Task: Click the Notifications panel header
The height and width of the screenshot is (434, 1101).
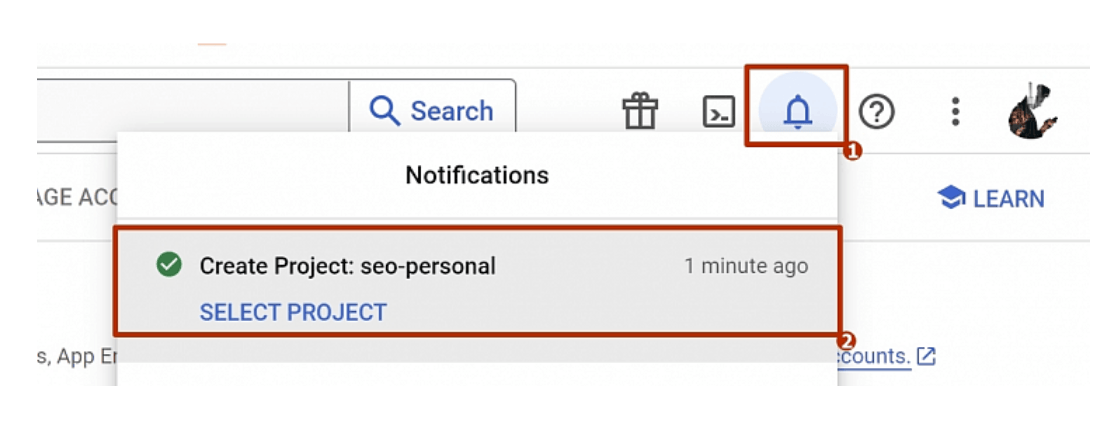Action: (477, 175)
